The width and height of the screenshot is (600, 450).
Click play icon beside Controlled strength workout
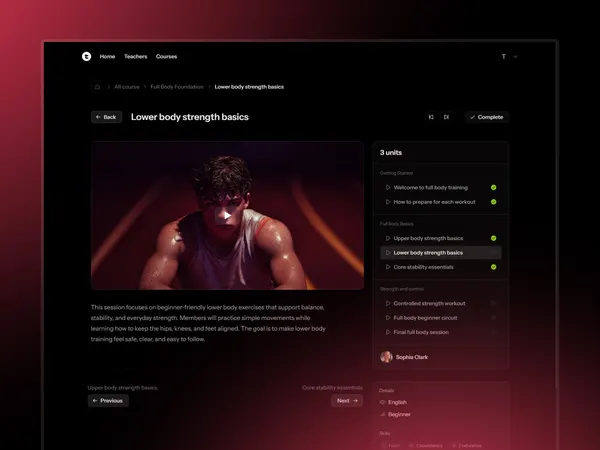click(x=388, y=303)
